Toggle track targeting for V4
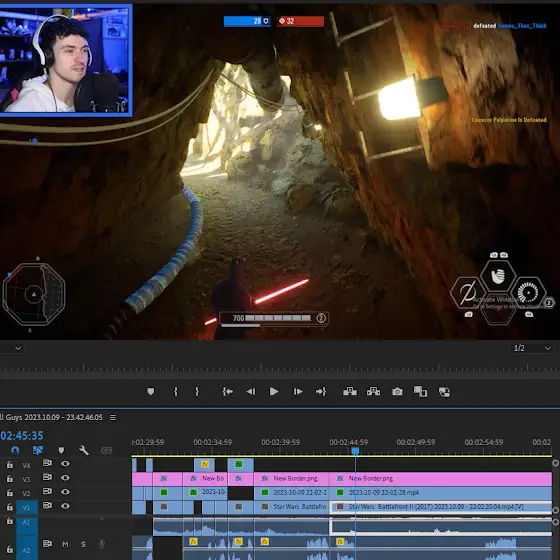The image size is (560, 560). click(27, 465)
